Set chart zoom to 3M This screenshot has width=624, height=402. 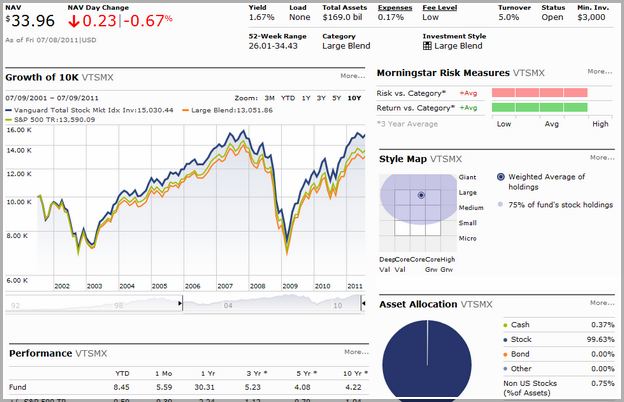pos(269,98)
